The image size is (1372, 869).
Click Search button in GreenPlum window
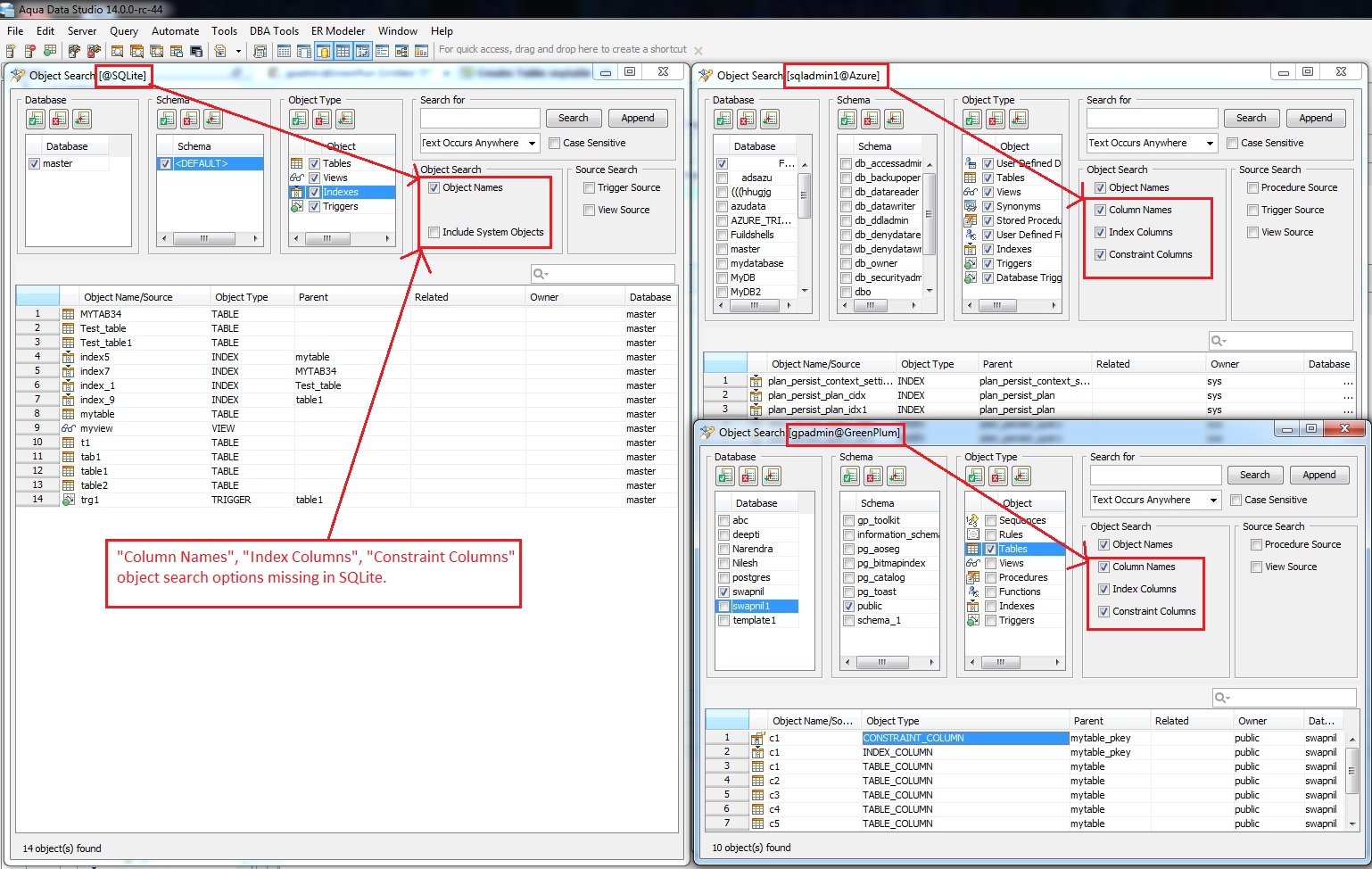coord(1255,475)
